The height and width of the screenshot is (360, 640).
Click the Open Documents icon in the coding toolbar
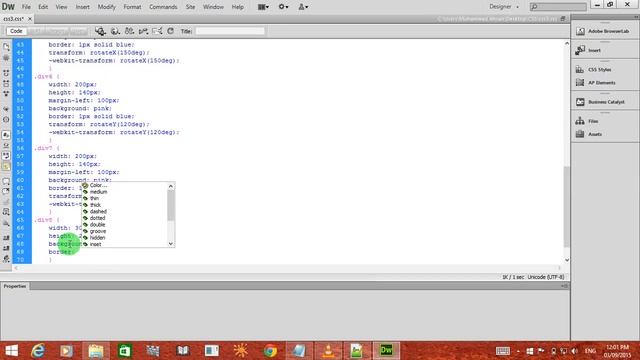click(6, 47)
